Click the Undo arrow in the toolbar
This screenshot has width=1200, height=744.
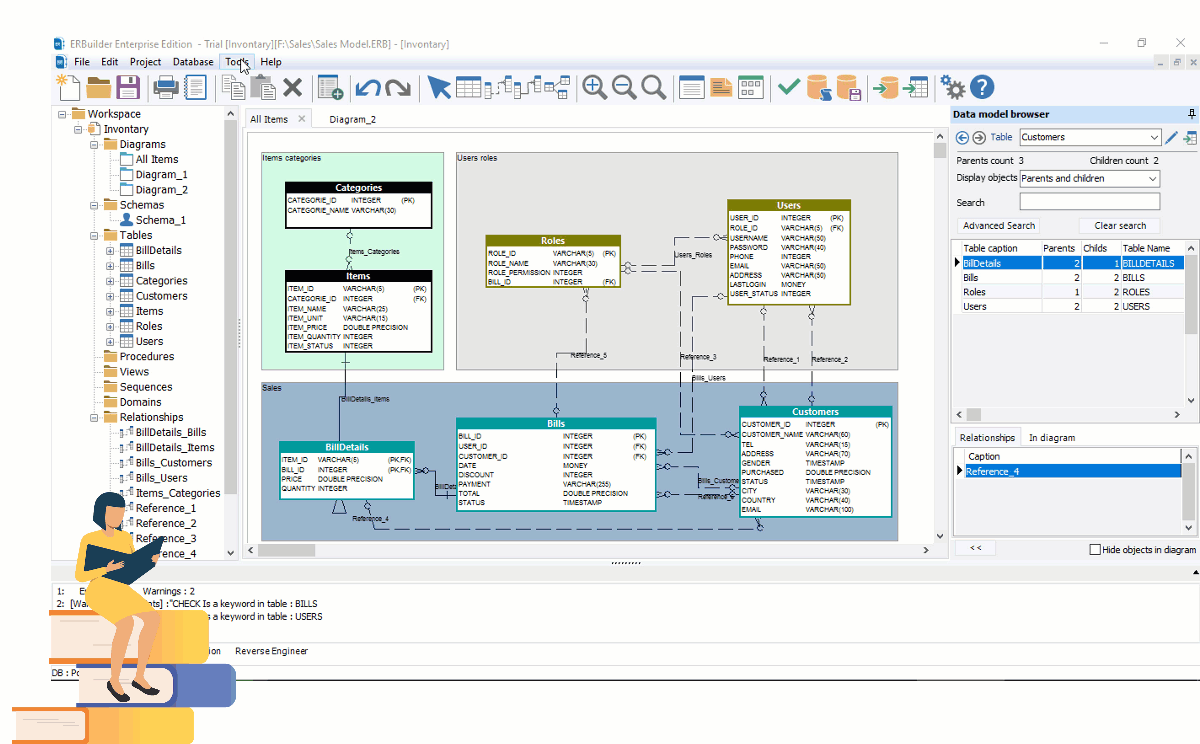point(367,87)
